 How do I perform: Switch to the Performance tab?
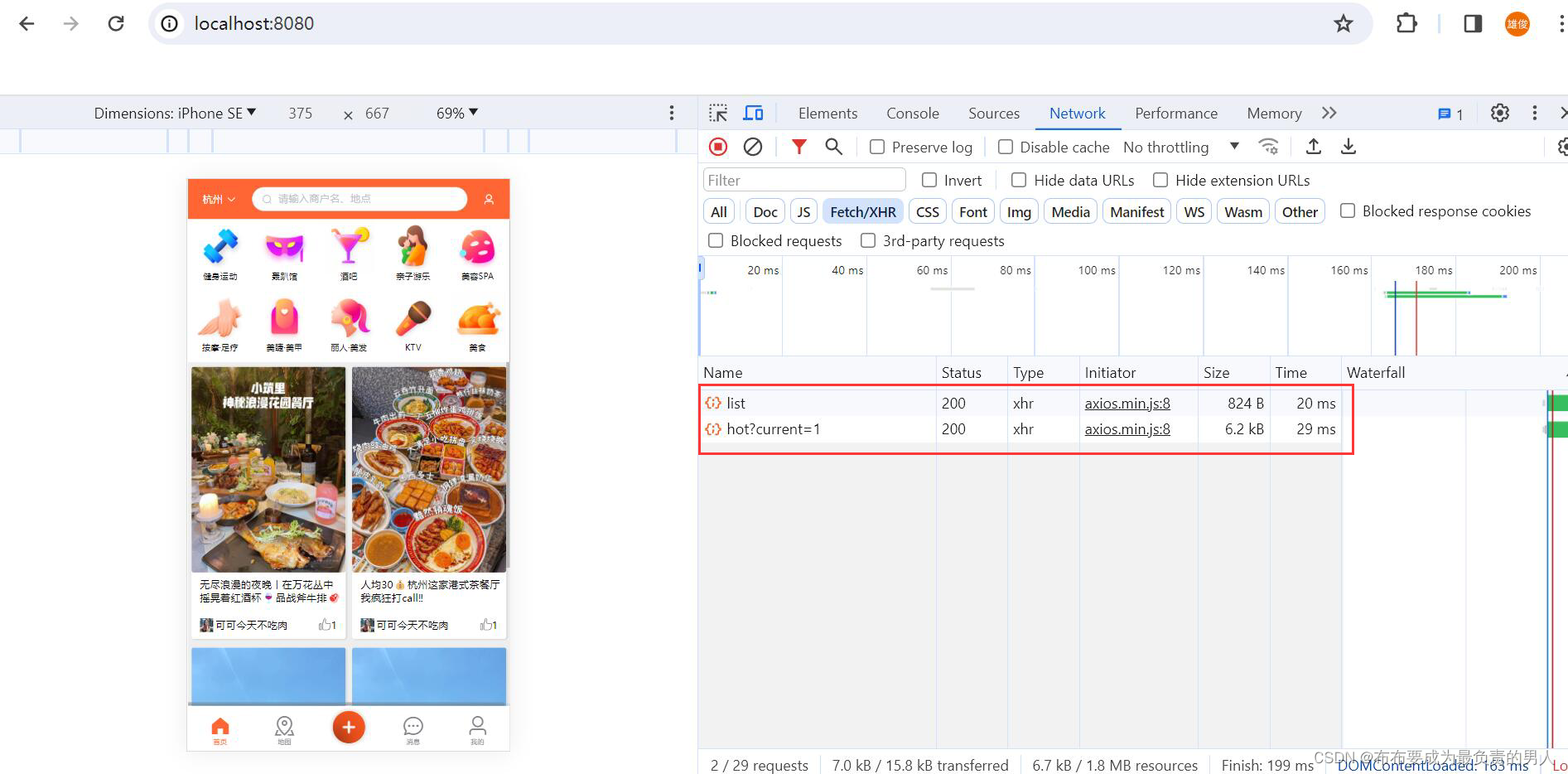coord(1176,113)
